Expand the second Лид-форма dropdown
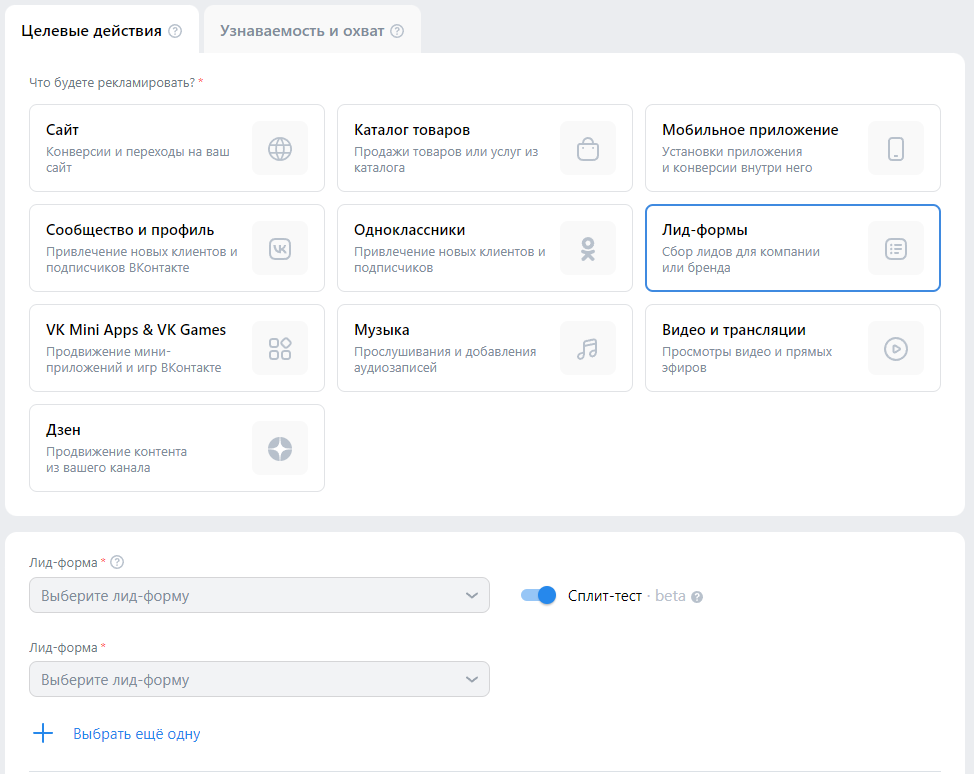The image size is (974, 774). click(x=260, y=679)
